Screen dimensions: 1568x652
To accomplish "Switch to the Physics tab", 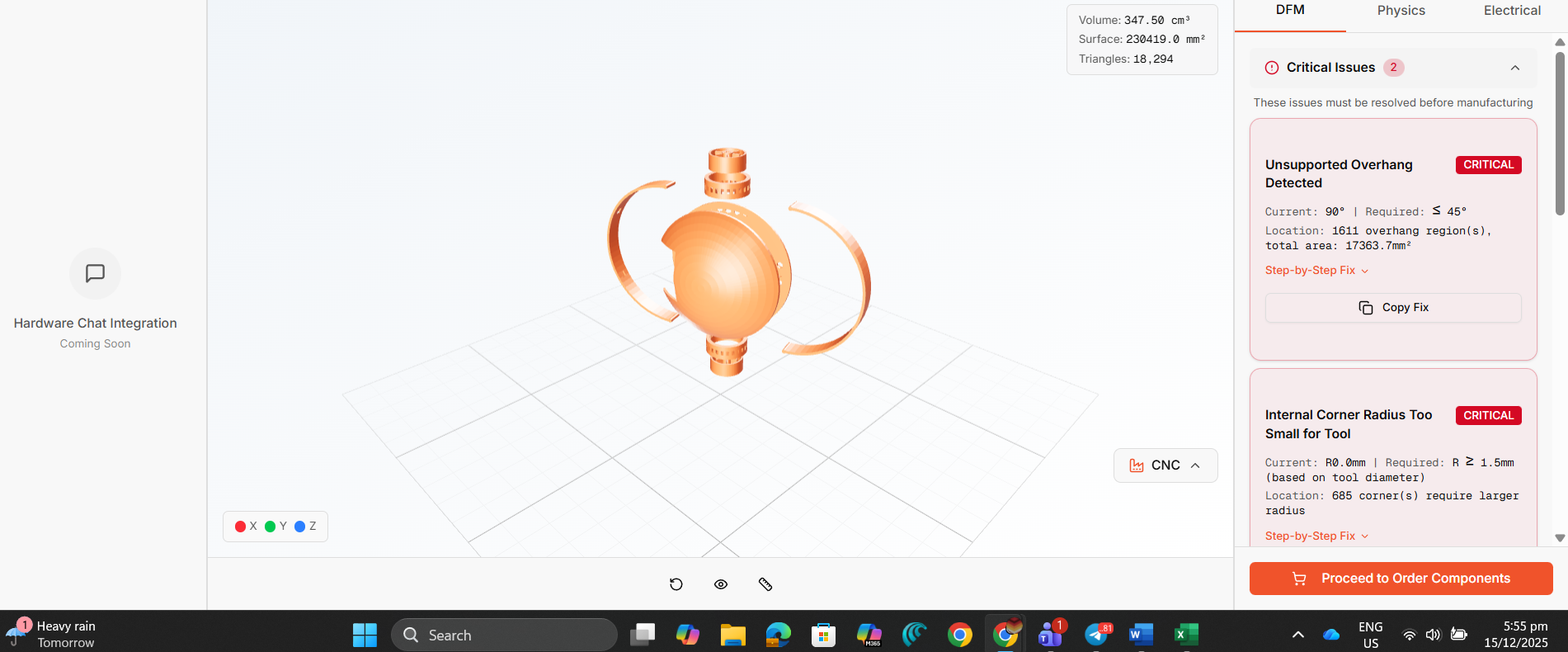I will [x=1401, y=11].
